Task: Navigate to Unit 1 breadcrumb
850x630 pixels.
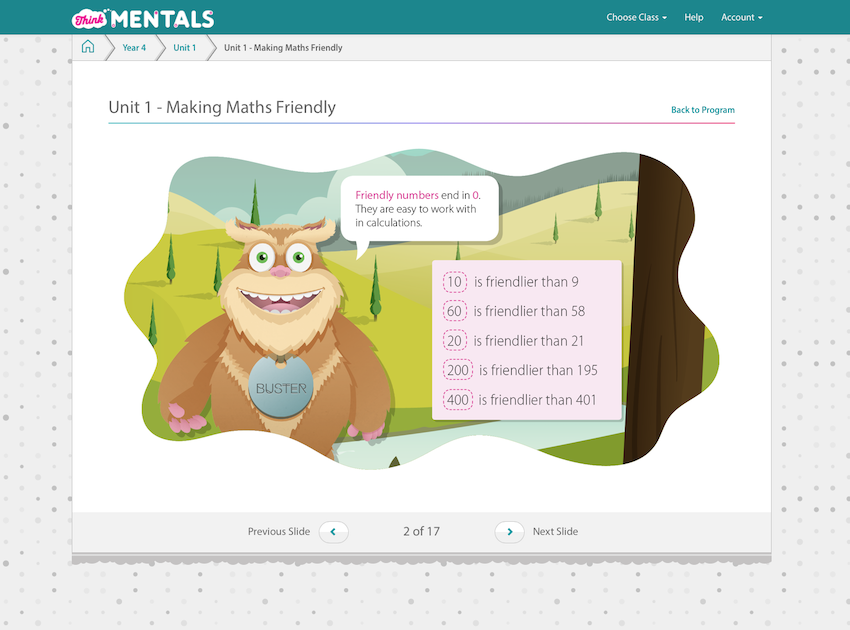Action: tap(184, 48)
